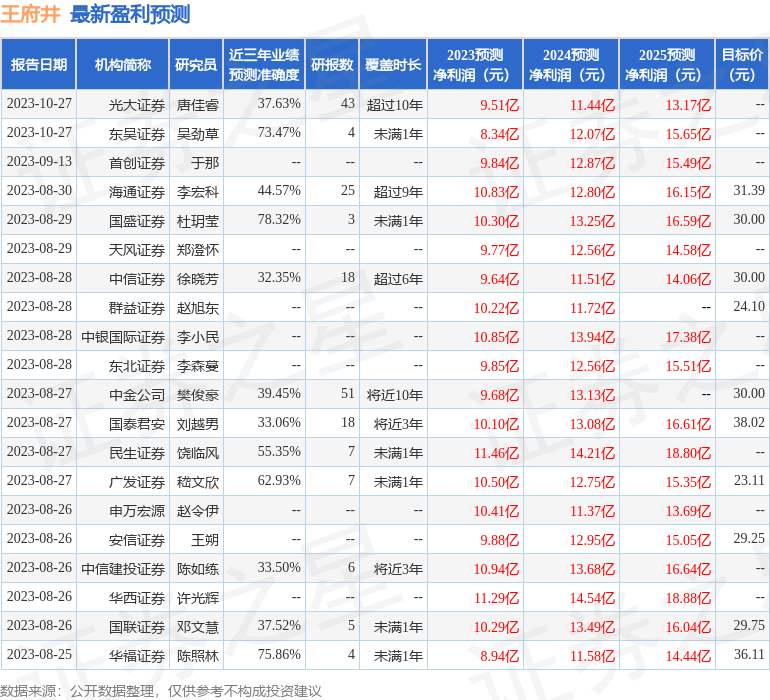Click accuracy value 78.32%
The height and width of the screenshot is (700, 770).
coord(279,220)
